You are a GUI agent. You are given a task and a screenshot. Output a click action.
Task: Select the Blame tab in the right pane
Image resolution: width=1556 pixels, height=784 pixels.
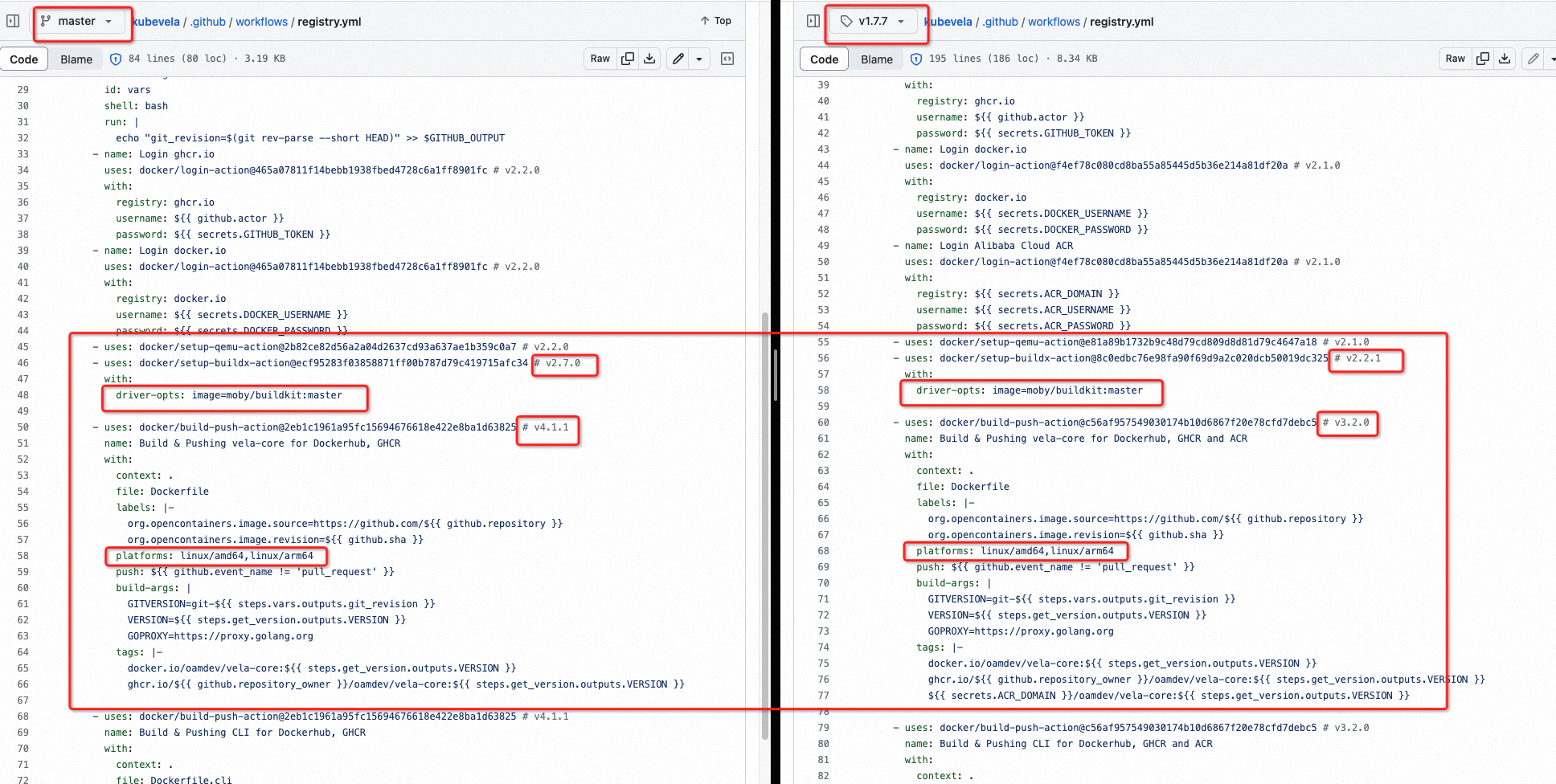click(x=876, y=59)
